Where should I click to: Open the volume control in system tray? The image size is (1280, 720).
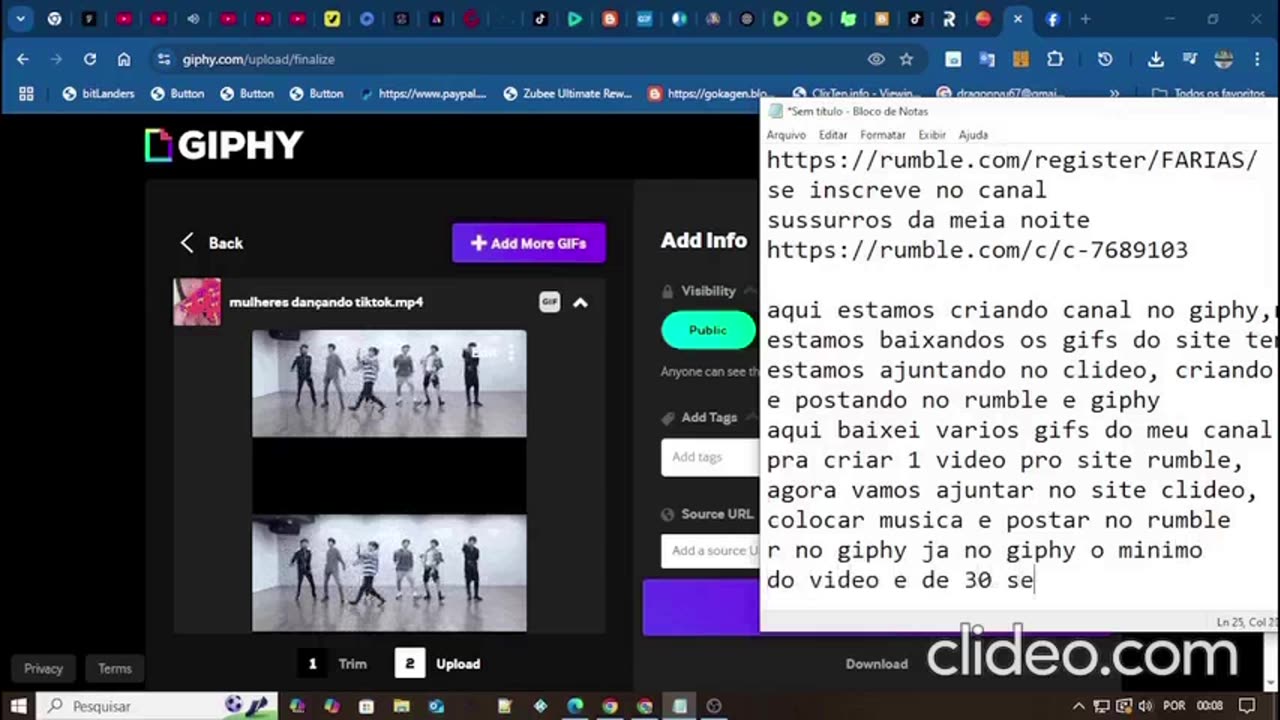click(1146, 706)
